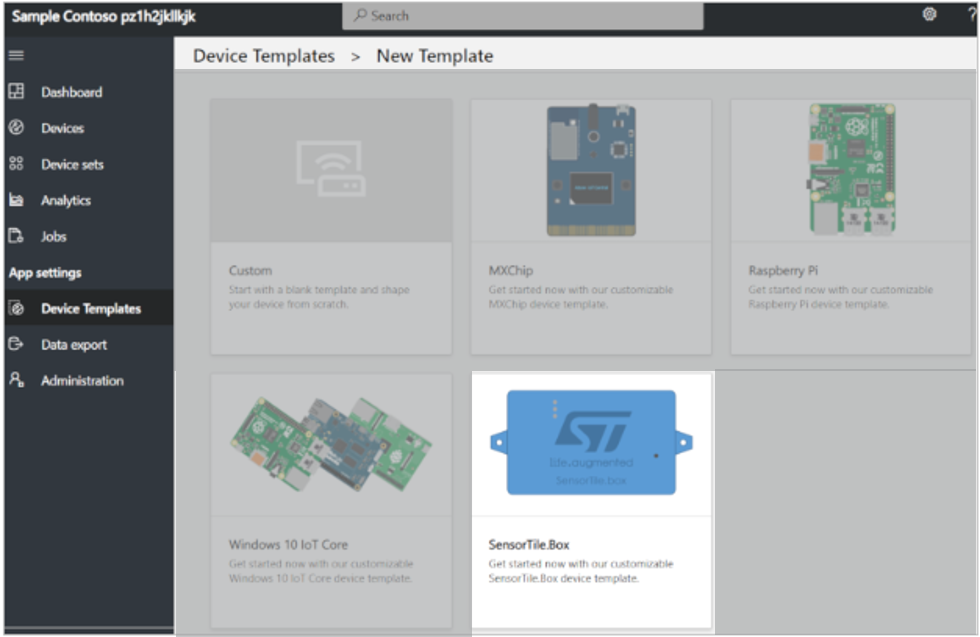Pick the Windows 10 IoT Core boards image
Screen dimensions: 980x637
tap(331, 444)
